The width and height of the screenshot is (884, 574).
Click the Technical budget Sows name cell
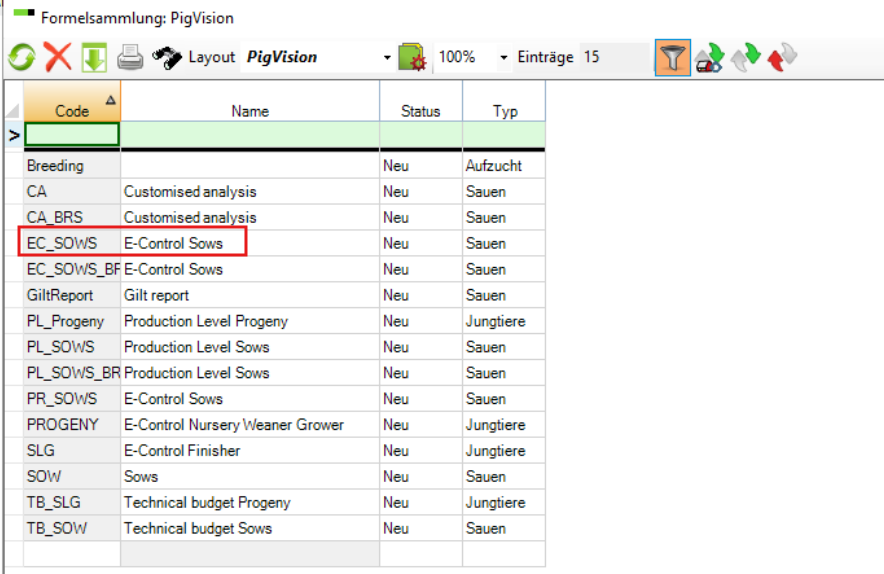click(x=250, y=529)
